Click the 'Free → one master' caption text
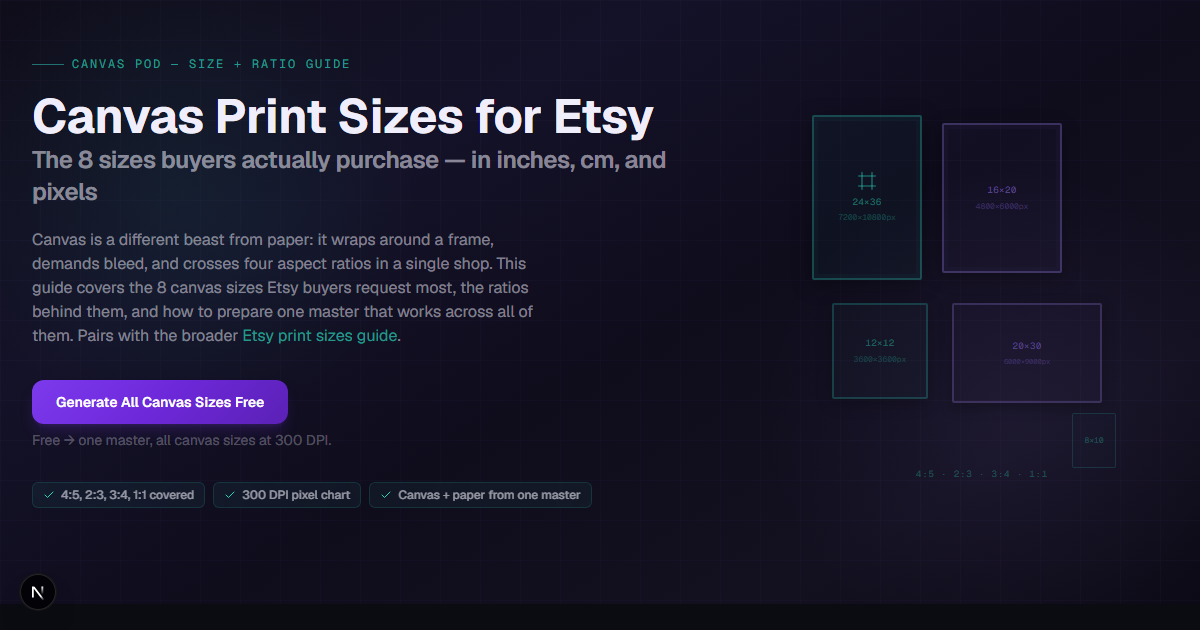 pos(182,440)
